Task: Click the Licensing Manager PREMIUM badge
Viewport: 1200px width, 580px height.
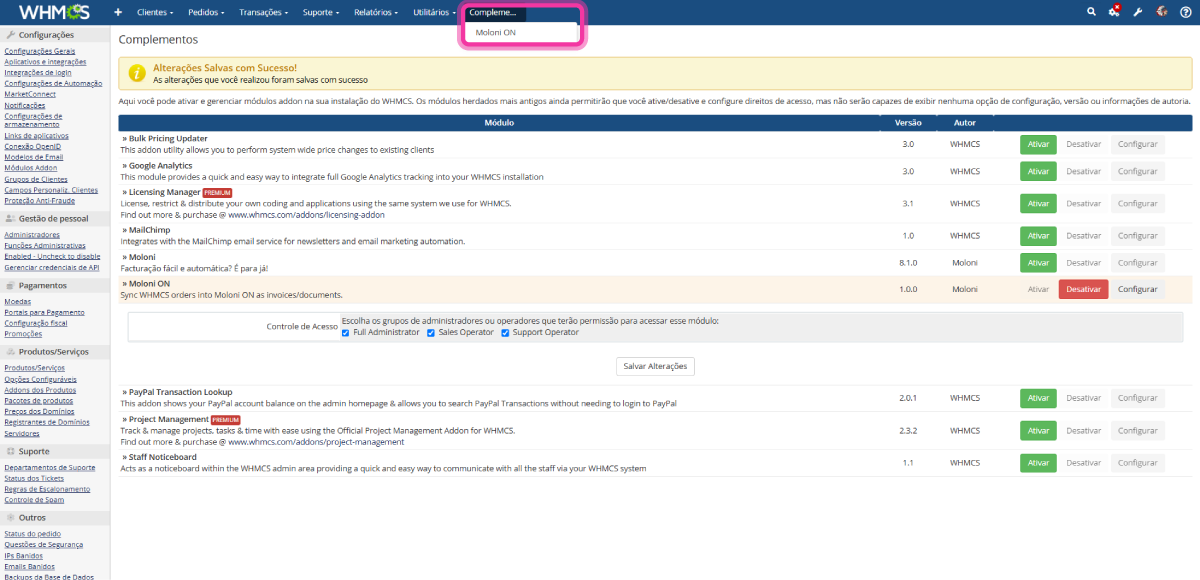Action: pos(217,192)
